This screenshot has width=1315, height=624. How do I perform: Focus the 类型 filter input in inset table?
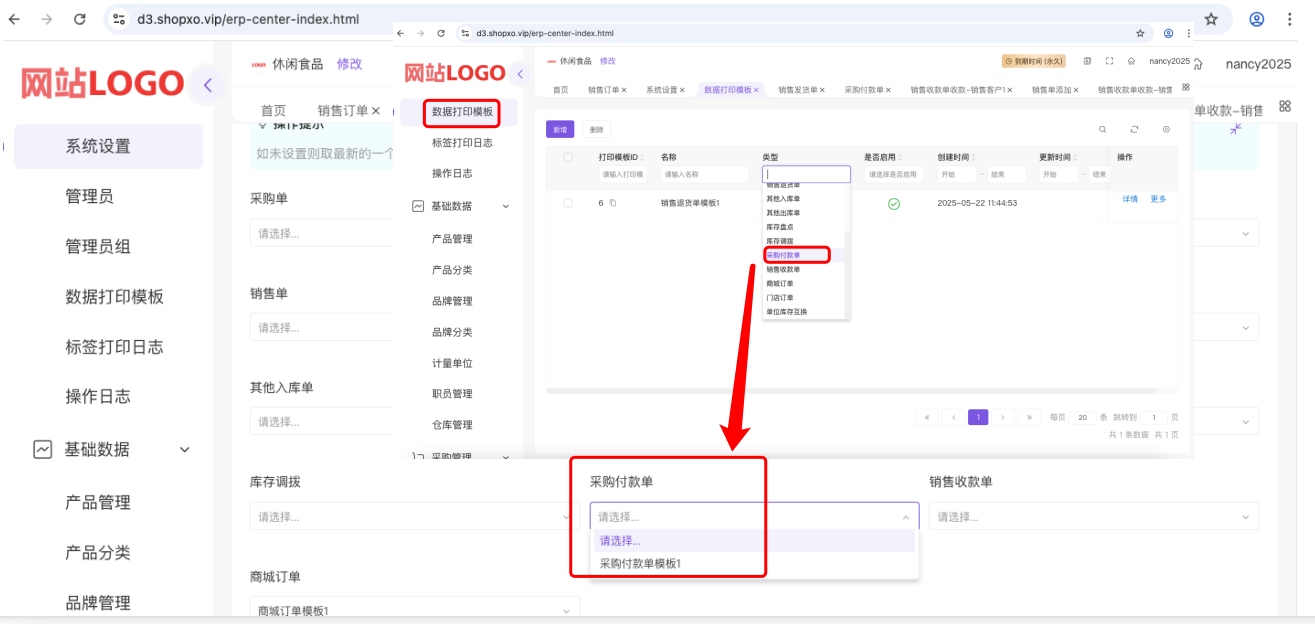(x=806, y=174)
